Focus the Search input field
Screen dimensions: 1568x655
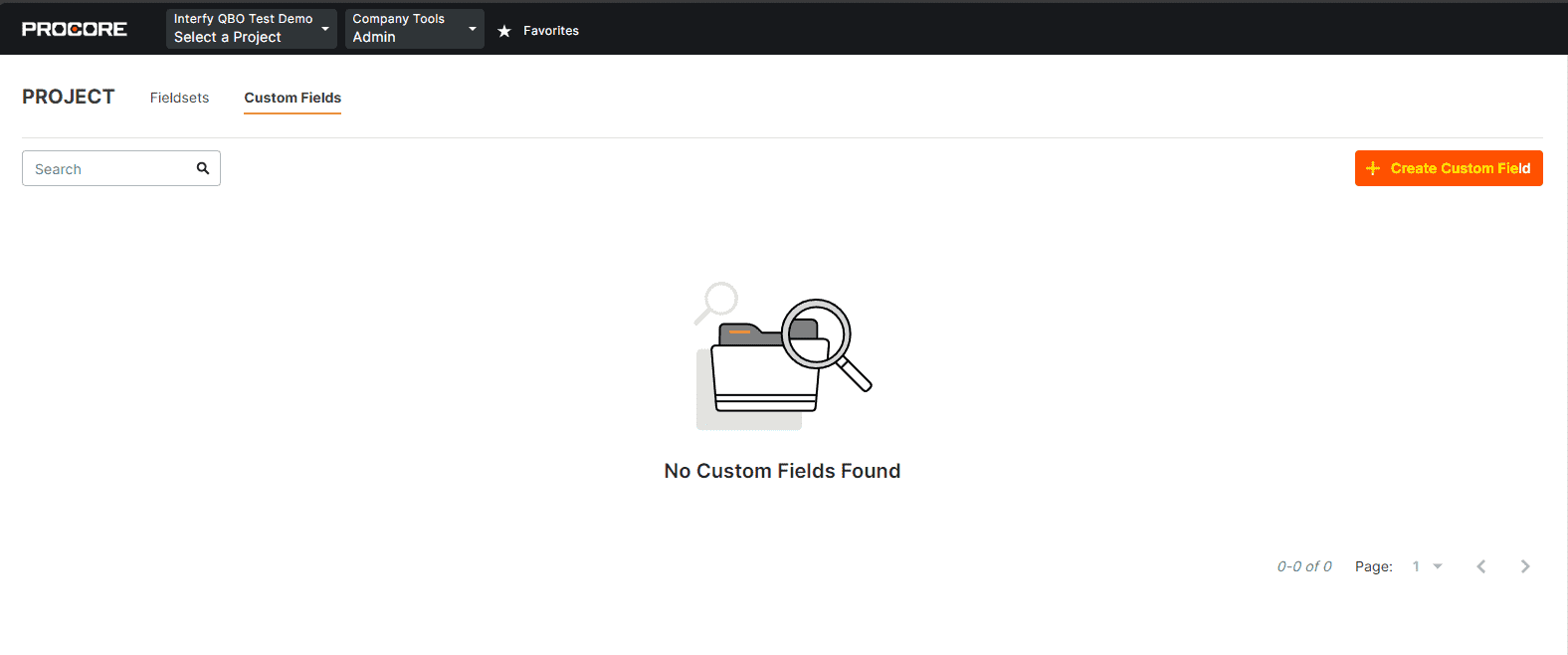pyautogui.click(x=109, y=169)
